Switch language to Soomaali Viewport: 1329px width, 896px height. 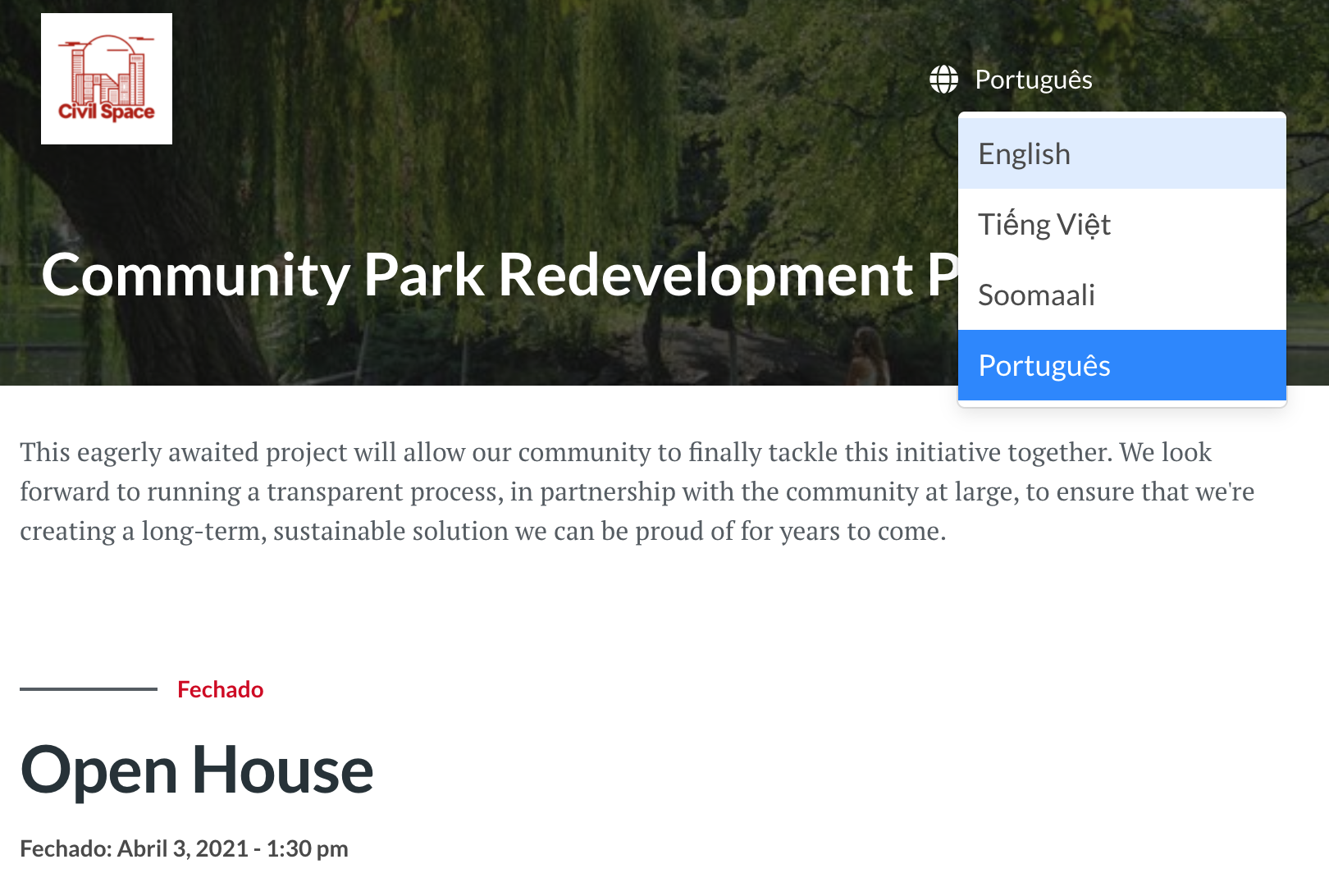(x=1122, y=295)
